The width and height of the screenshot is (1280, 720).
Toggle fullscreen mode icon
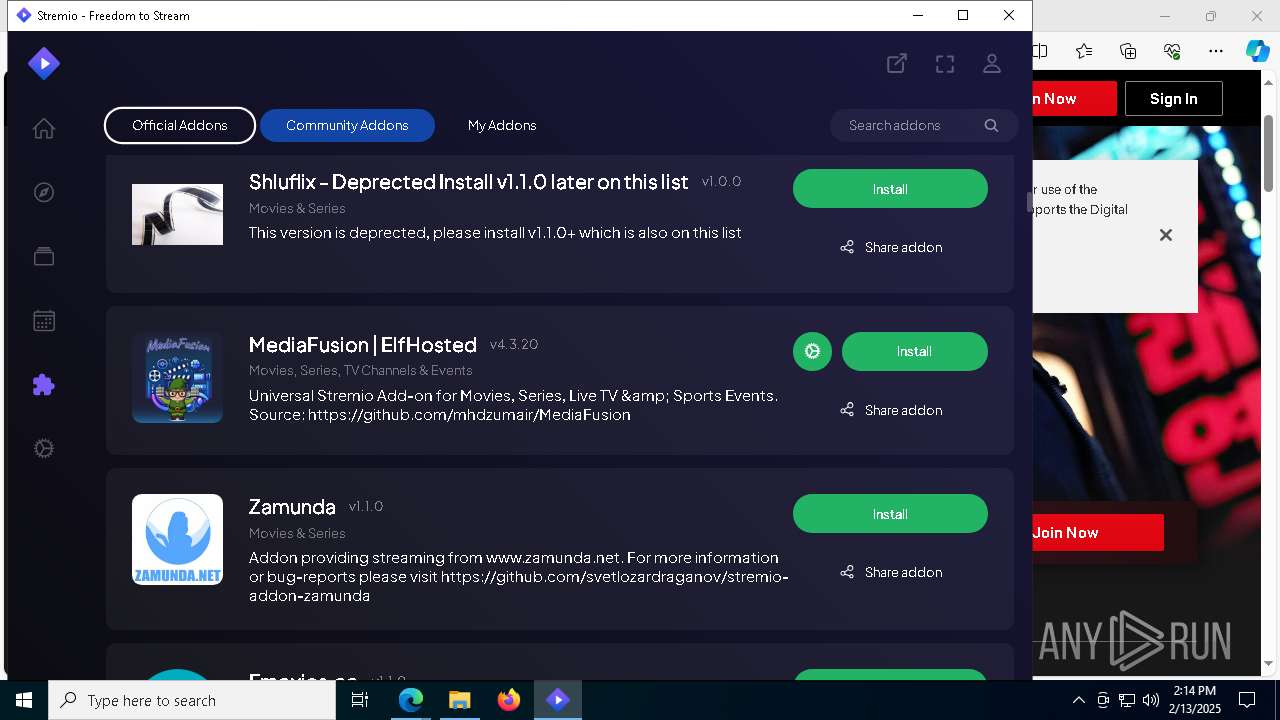[945, 64]
